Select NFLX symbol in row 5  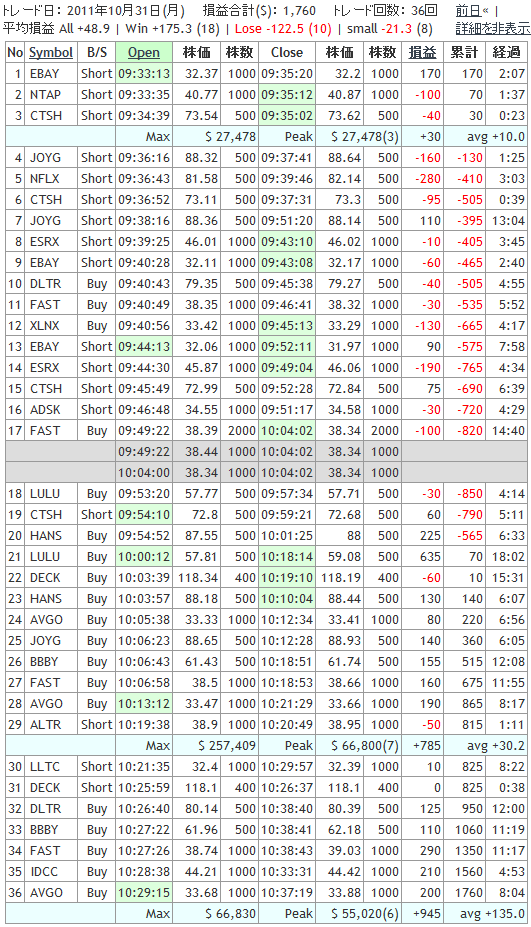[x=45, y=179]
